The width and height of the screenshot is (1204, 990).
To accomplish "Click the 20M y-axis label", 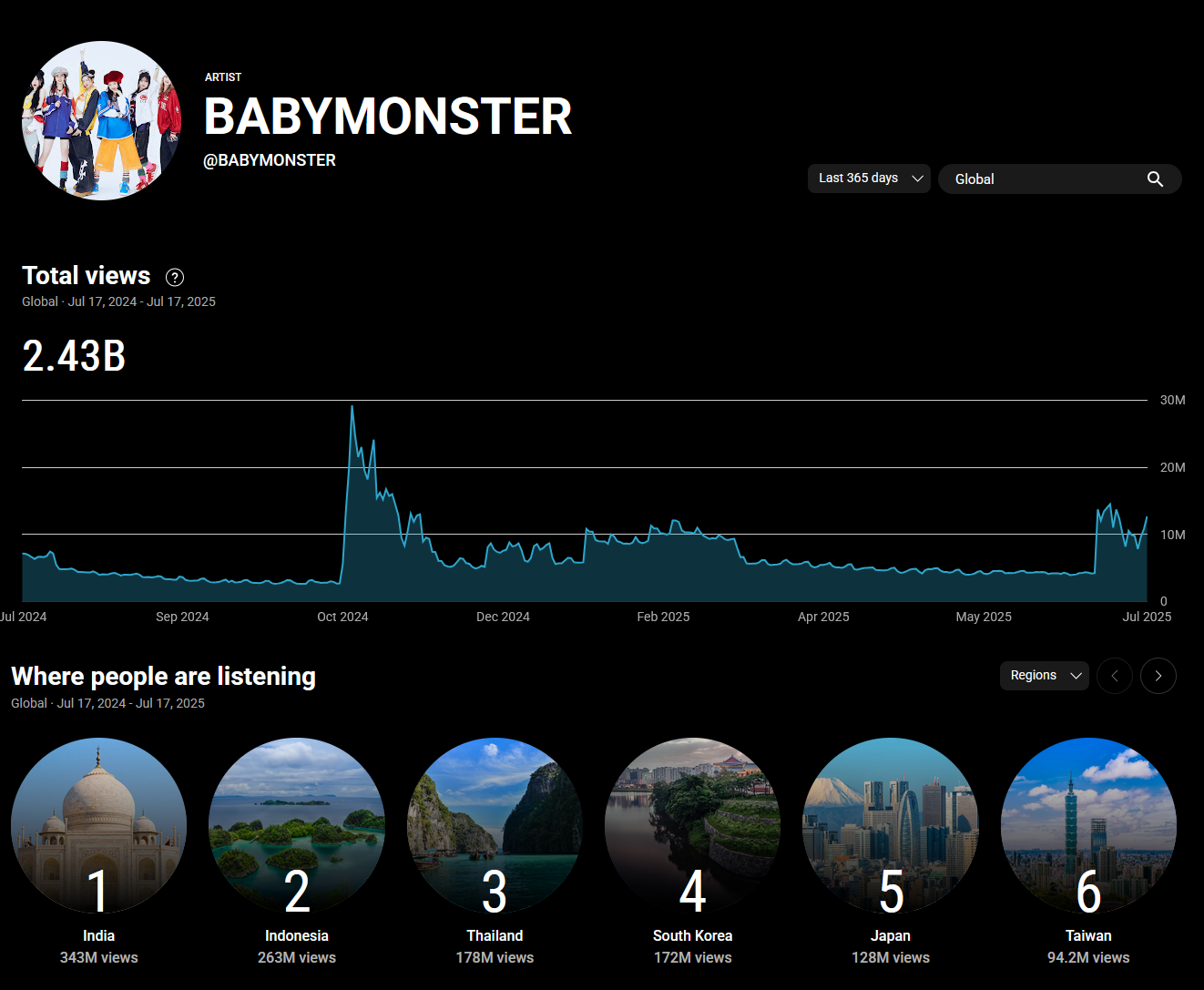I will (x=1173, y=467).
